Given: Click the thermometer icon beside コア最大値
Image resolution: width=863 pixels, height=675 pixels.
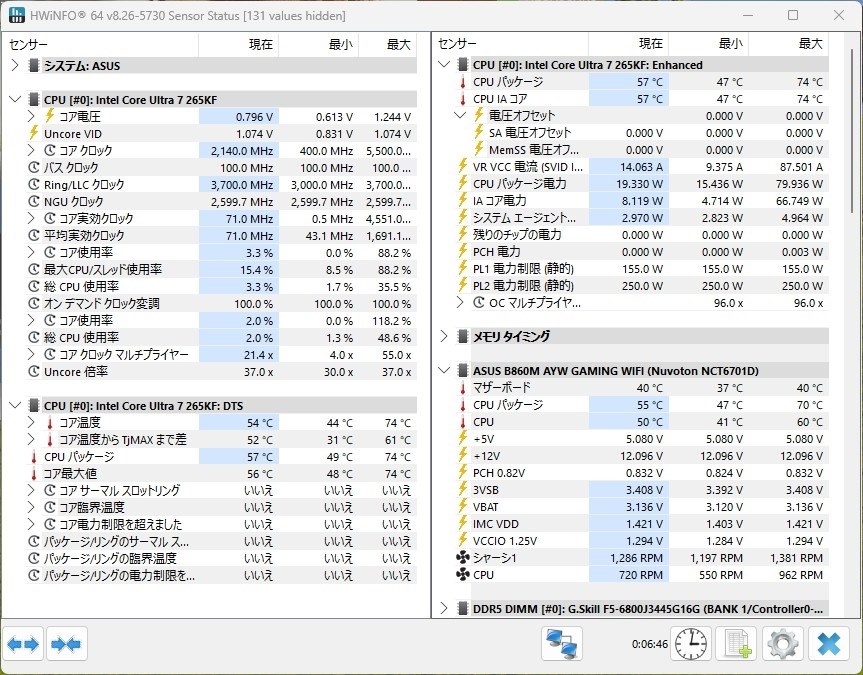Looking at the screenshot, I should pos(34,473).
